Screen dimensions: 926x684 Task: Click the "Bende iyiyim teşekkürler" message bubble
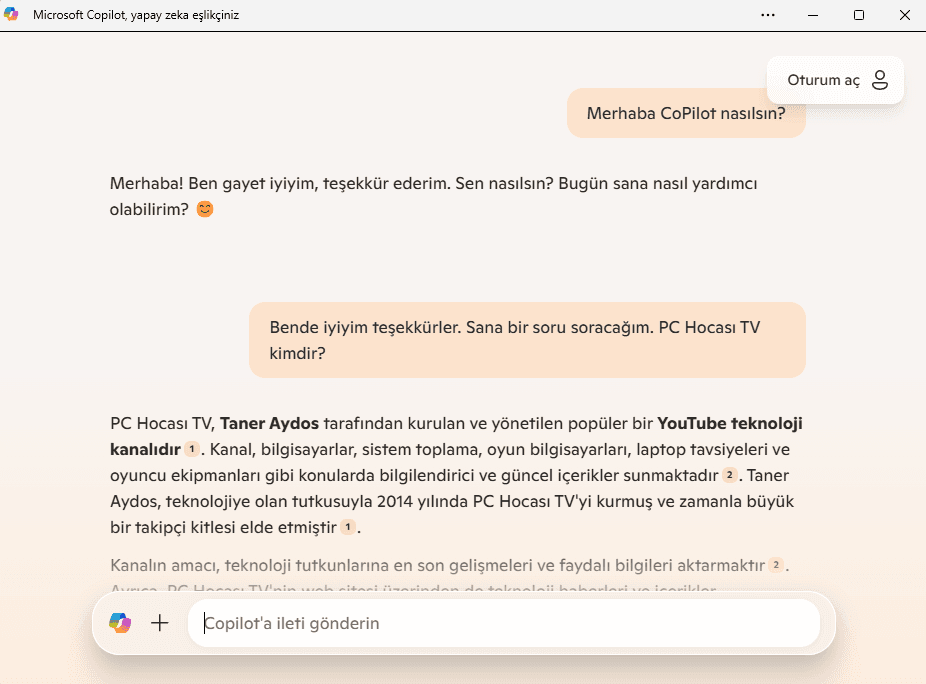[x=527, y=340]
